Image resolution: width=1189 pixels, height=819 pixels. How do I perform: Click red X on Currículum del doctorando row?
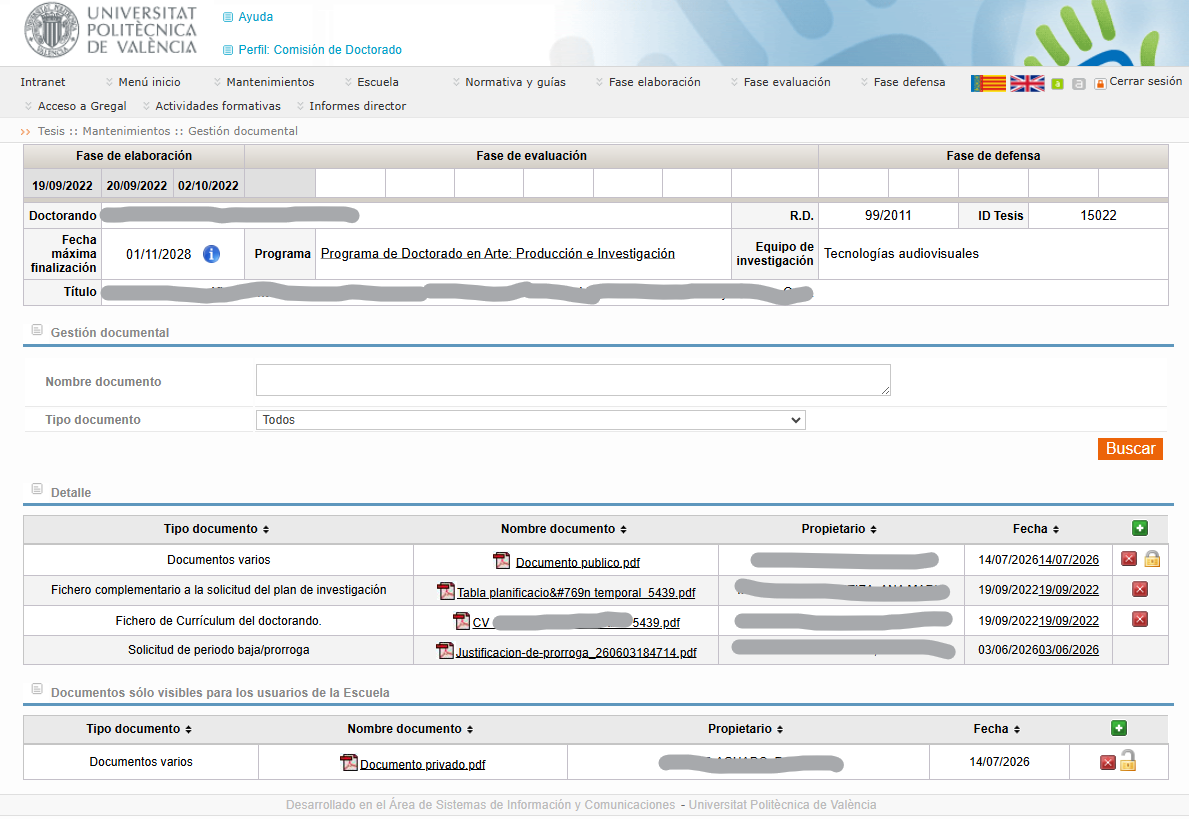coord(1140,620)
